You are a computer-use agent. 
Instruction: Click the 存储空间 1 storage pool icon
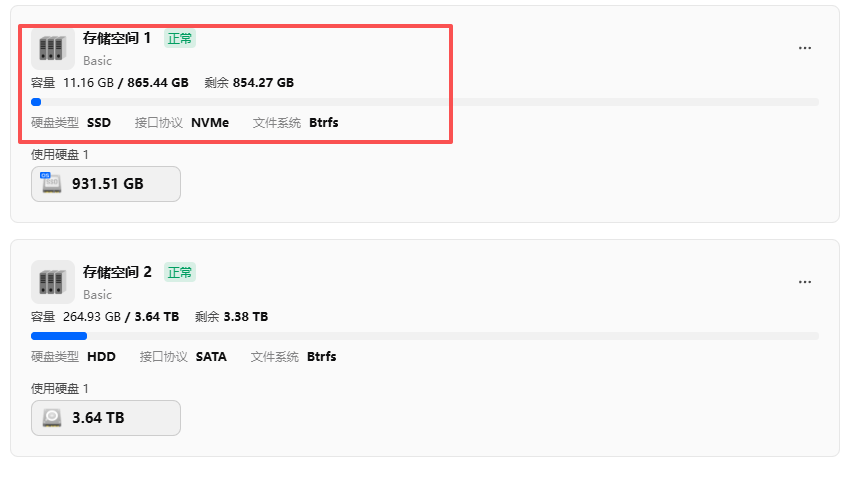[x=53, y=47]
